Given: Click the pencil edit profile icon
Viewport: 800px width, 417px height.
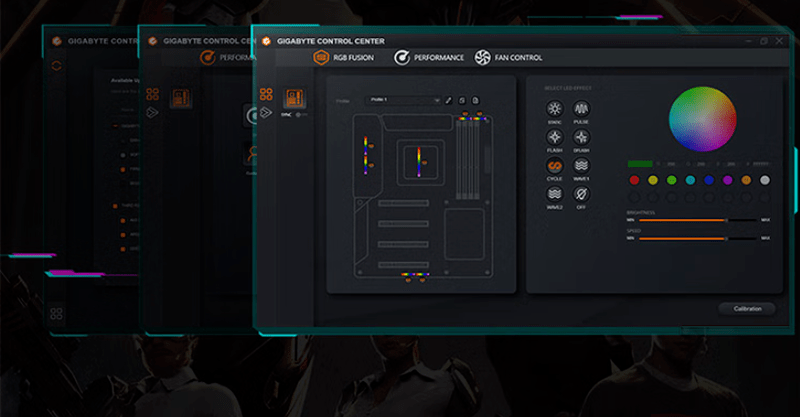Looking at the screenshot, I should (449, 101).
